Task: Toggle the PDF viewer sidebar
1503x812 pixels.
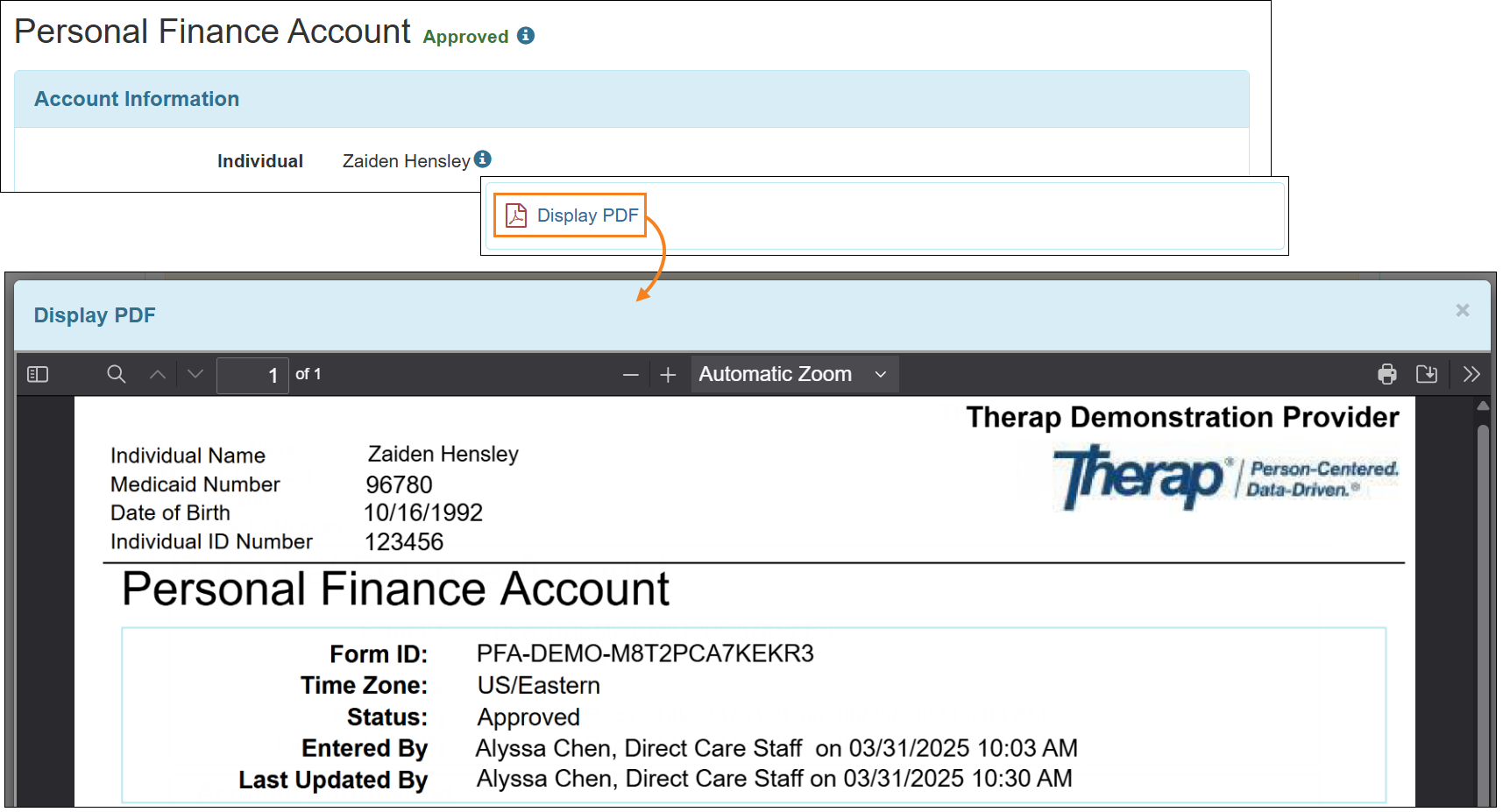Action: pyautogui.click(x=38, y=375)
